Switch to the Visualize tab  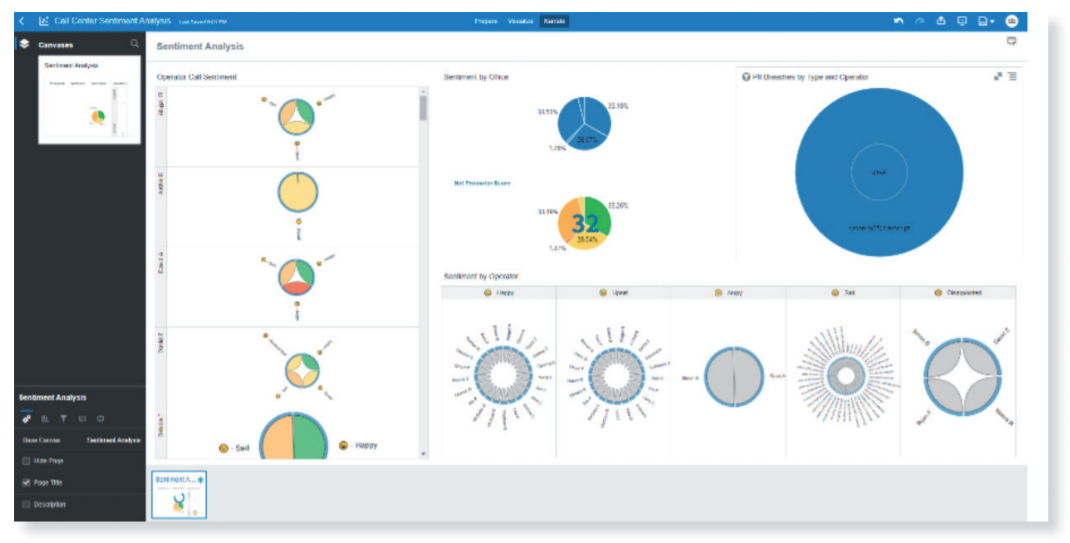pyautogui.click(x=520, y=21)
